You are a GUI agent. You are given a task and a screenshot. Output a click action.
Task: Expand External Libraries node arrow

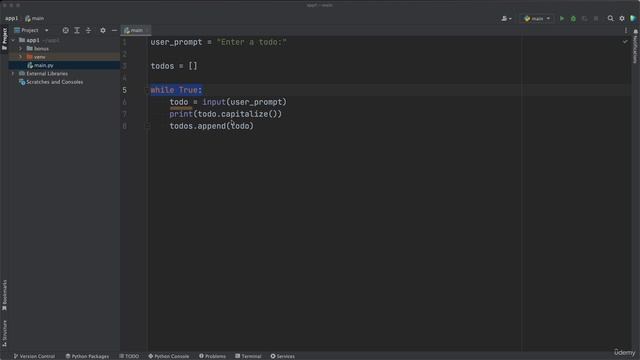[13, 73]
